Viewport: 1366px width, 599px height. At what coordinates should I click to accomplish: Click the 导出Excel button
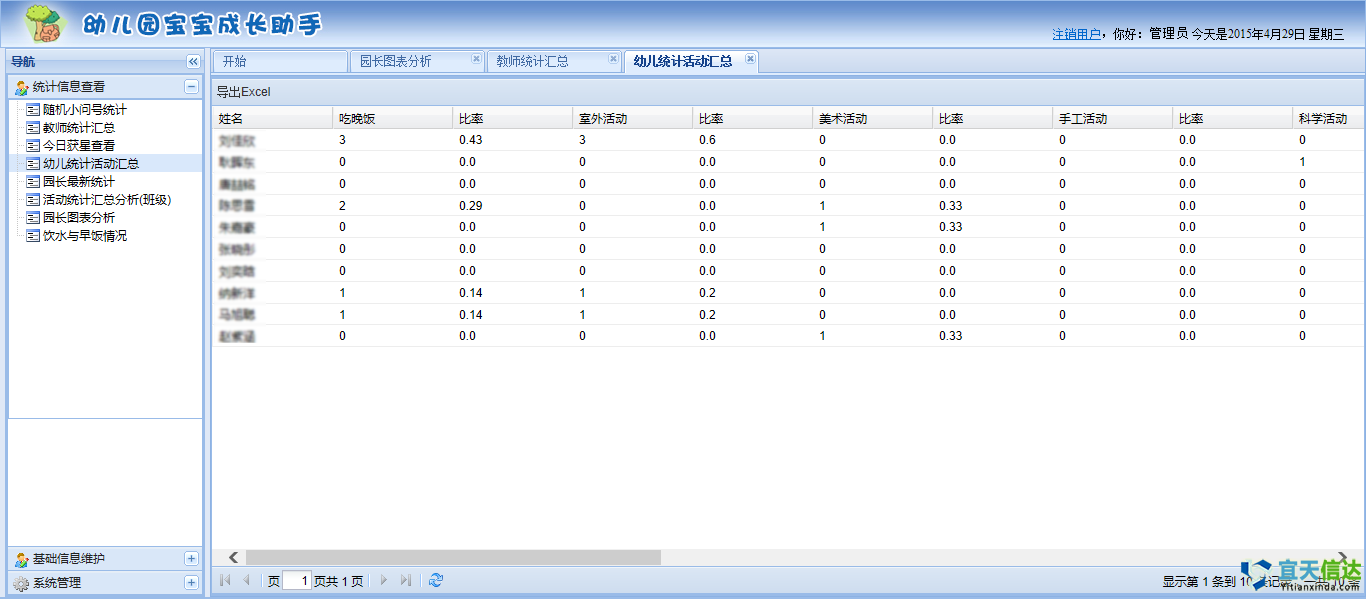[x=244, y=92]
